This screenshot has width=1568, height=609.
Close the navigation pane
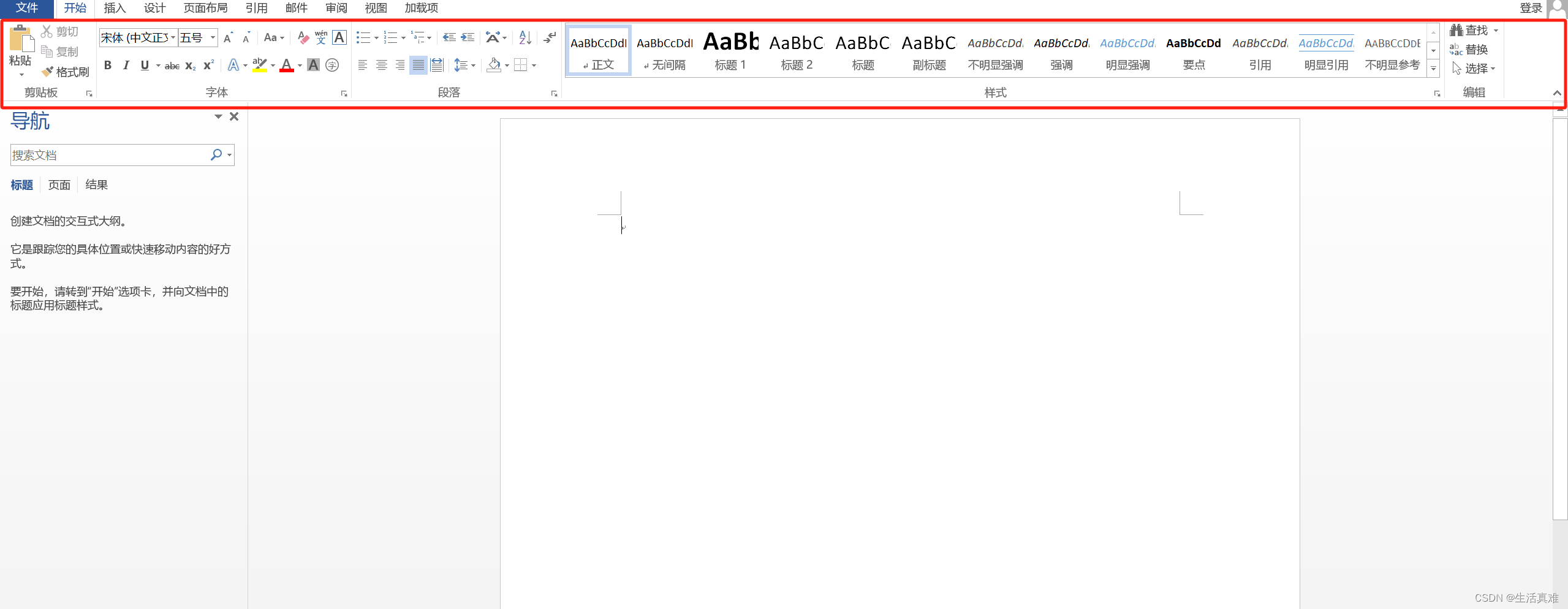coord(234,116)
